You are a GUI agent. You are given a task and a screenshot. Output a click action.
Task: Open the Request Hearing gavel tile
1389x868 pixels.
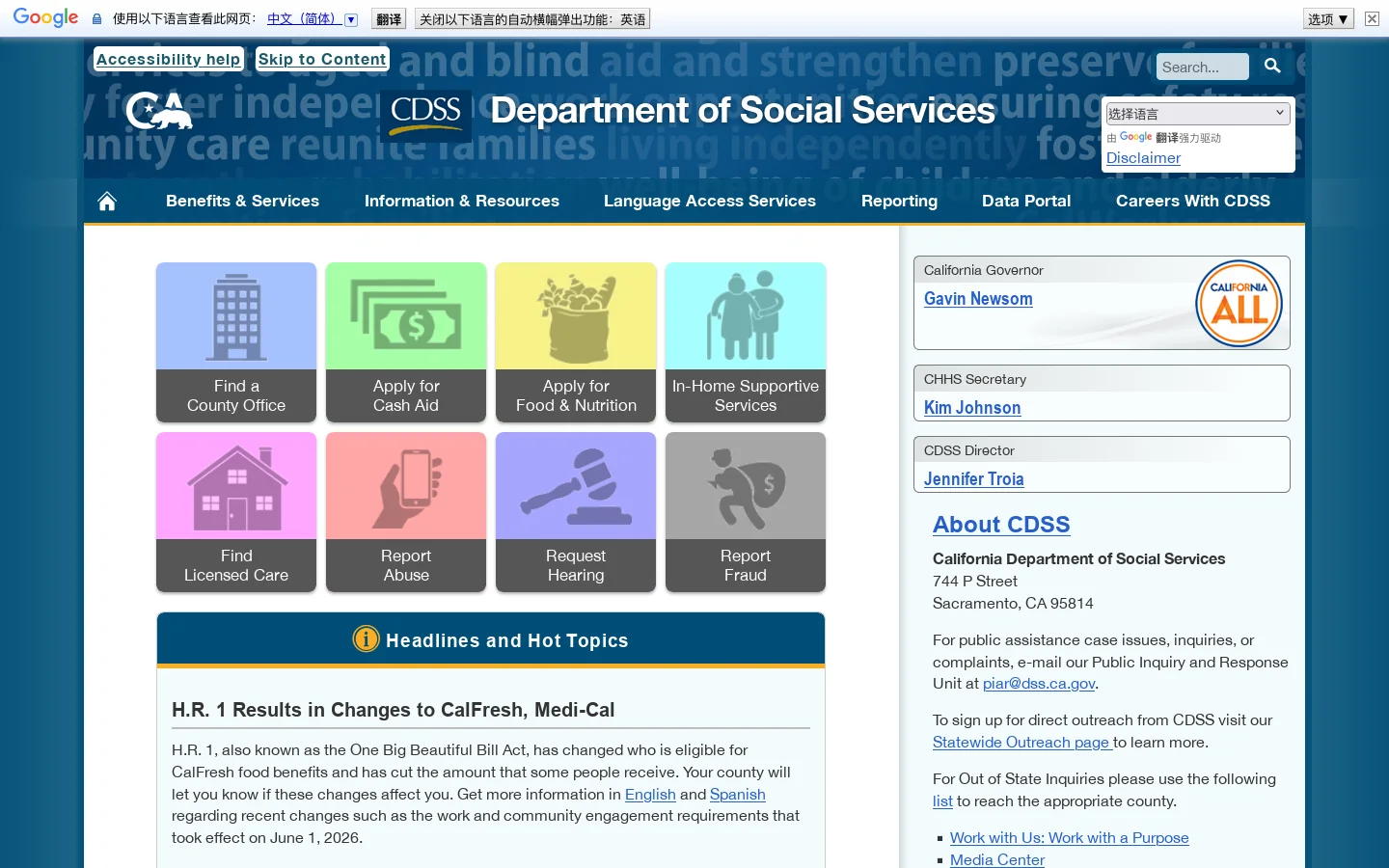(576, 512)
